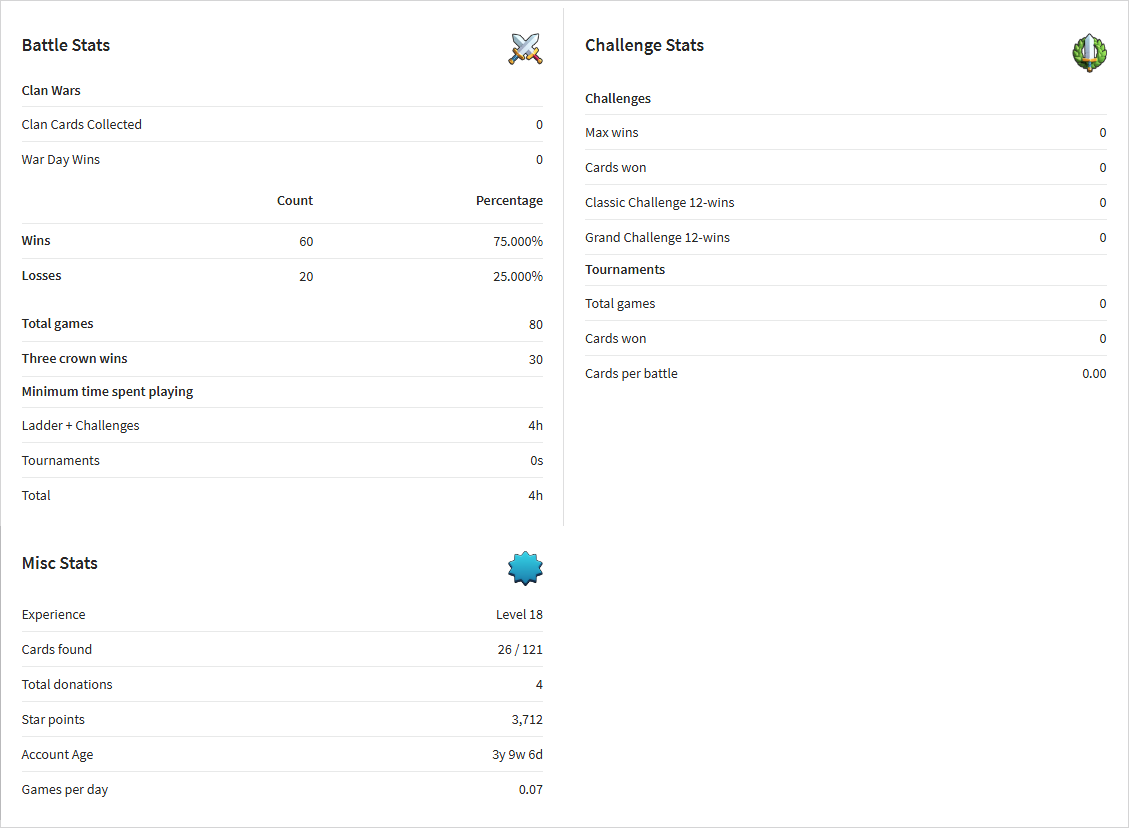Select the Experience Level 18 value

pyautogui.click(x=519, y=615)
